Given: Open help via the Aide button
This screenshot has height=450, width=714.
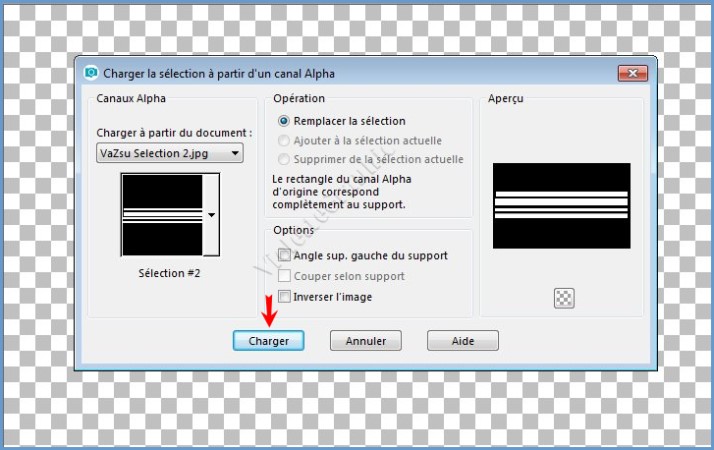Looking at the screenshot, I should tap(462, 341).
